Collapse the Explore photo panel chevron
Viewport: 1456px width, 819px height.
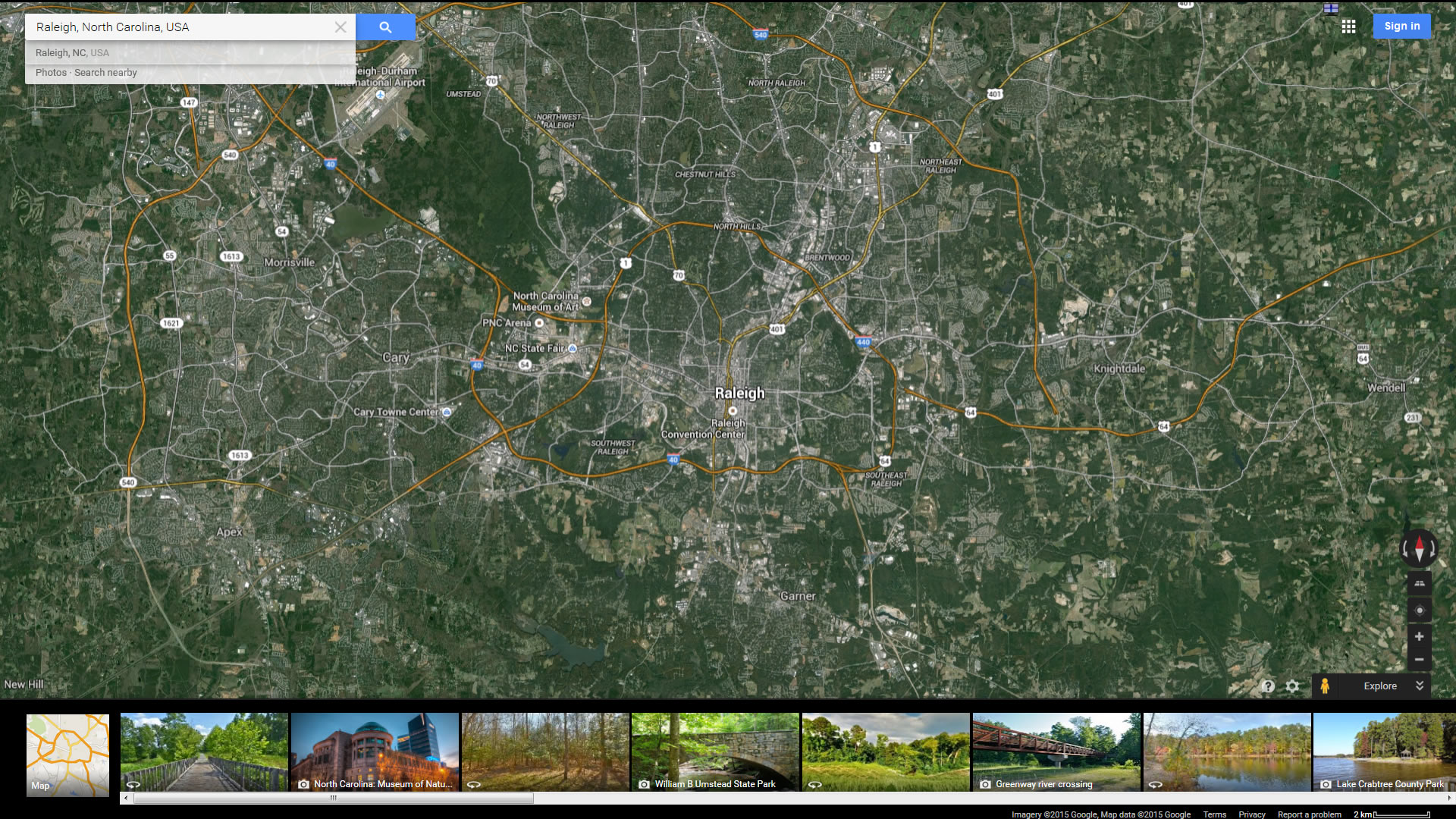point(1420,686)
